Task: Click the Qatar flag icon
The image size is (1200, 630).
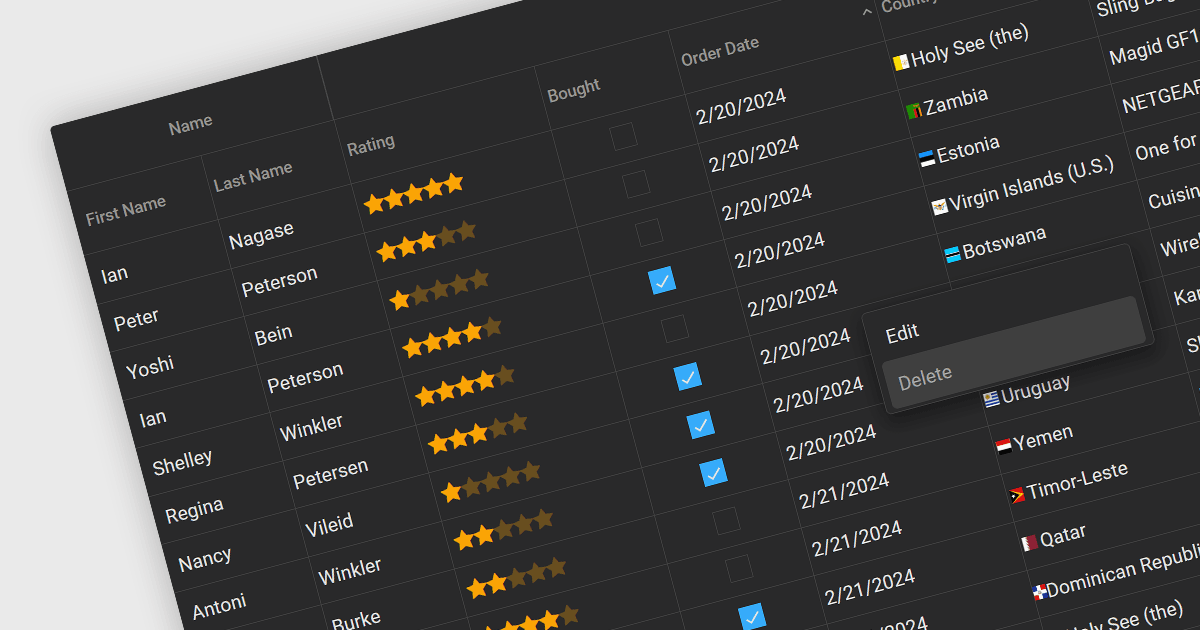Action: coord(1030,542)
